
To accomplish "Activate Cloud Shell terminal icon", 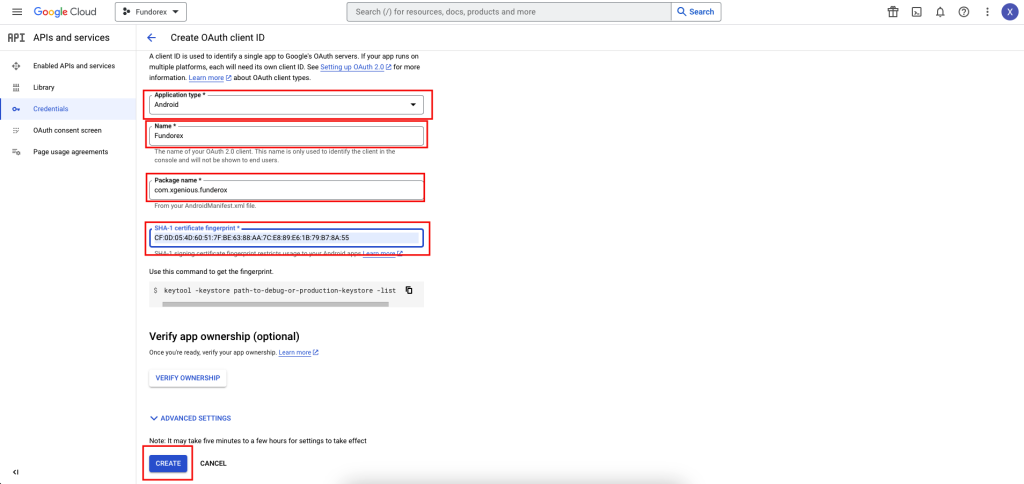I will pos(916,12).
